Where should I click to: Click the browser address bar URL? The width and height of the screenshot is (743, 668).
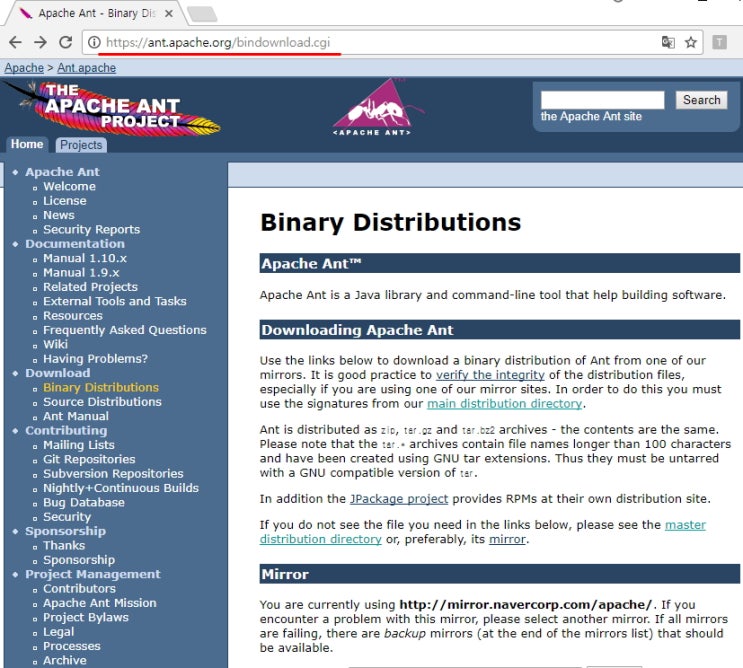pyautogui.click(x=218, y=43)
